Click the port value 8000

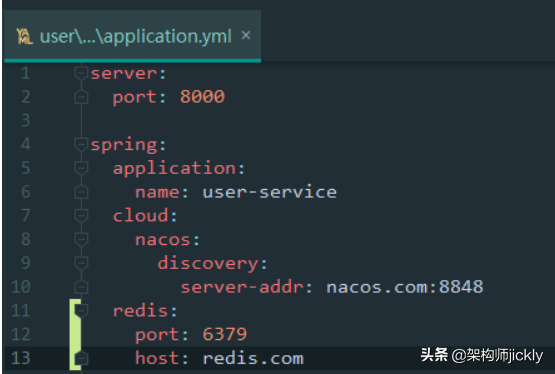click(202, 97)
